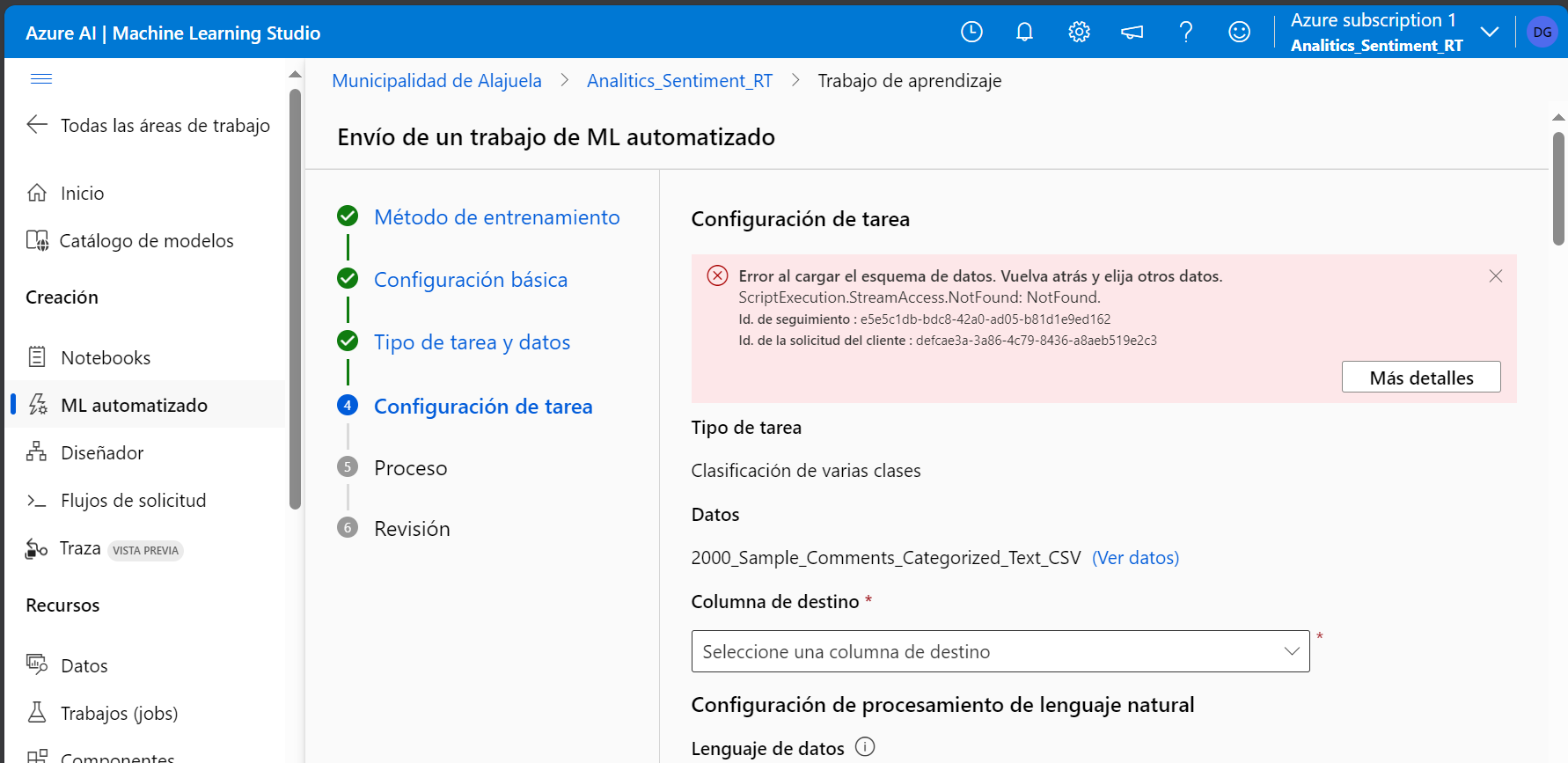Screen dimensions: 1568x763
Task: Click the VISTA PREVIA badge next to Traza
Action: point(146,550)
